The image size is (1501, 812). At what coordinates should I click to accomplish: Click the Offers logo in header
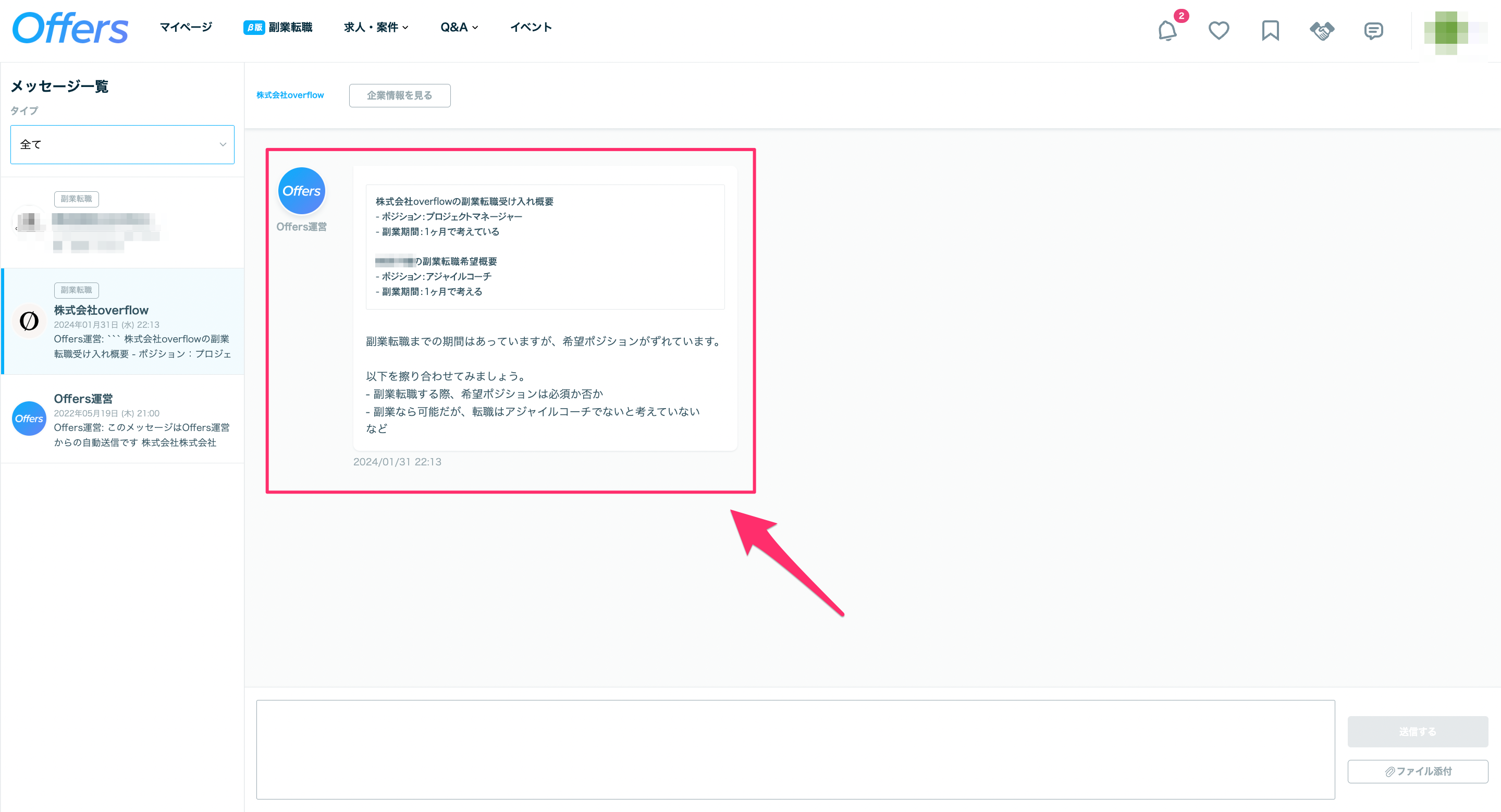pyautogui.click(x=70, y=29)
